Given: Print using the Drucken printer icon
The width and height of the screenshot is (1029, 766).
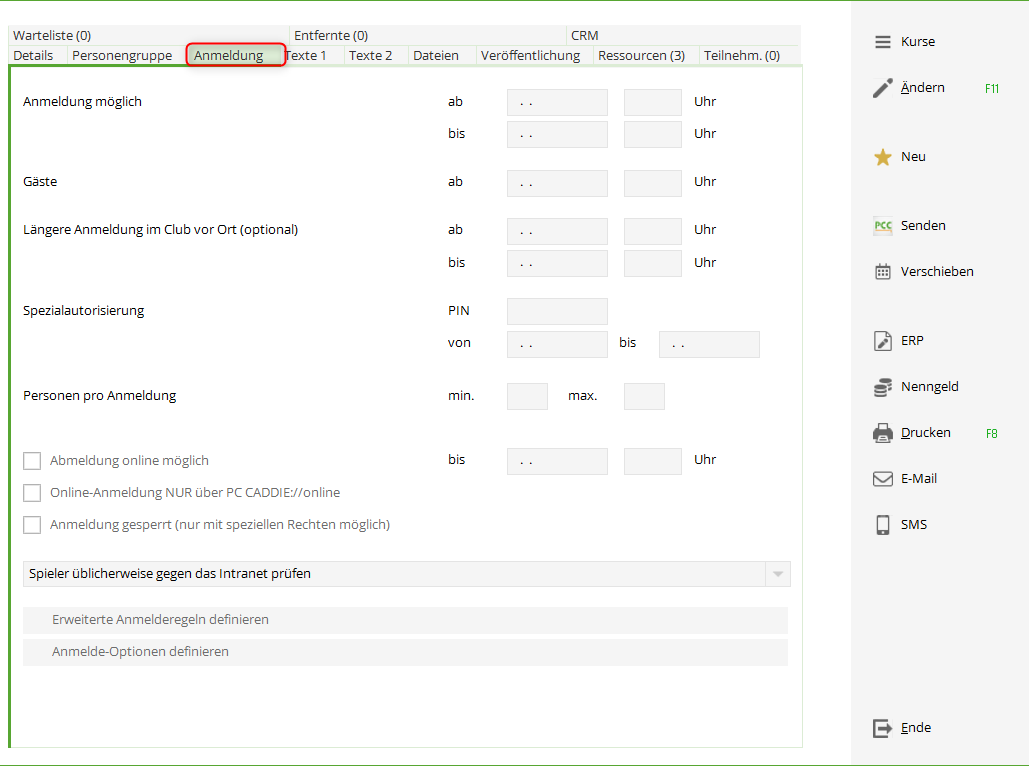Looking at the screenshot, I should pyautogui.click(x=882, y=433).
